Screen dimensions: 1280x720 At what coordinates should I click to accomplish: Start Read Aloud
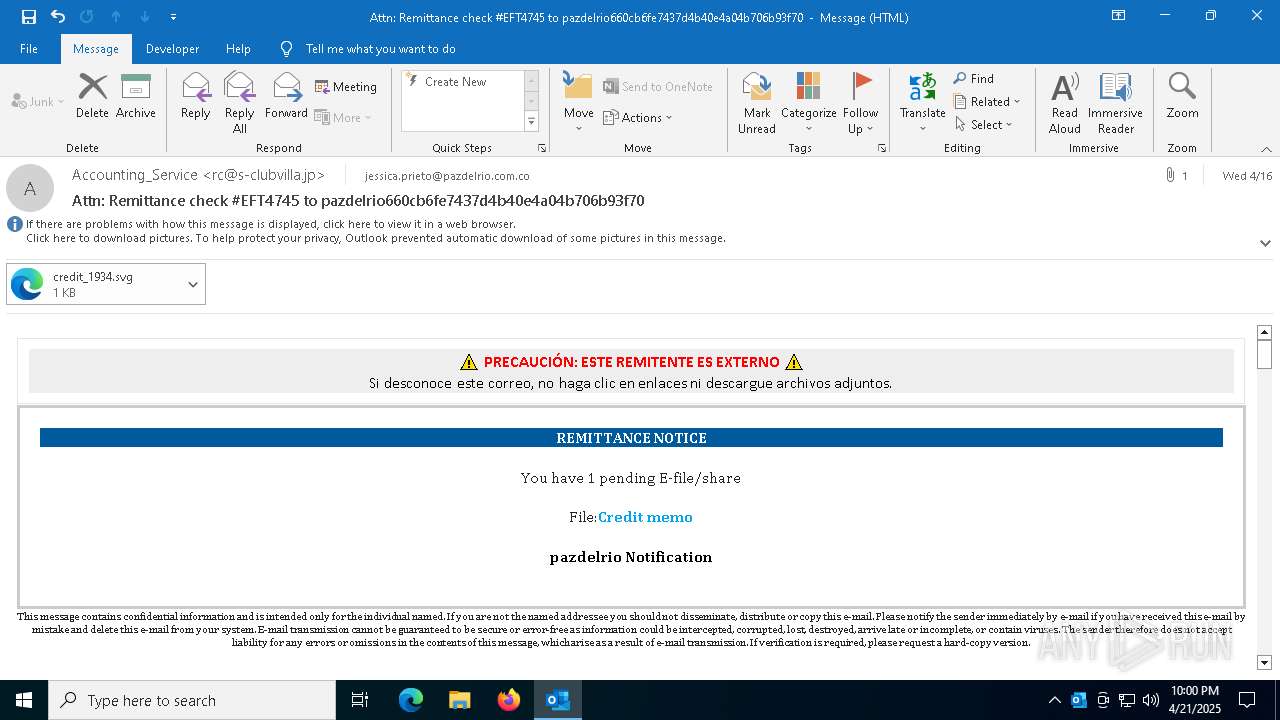(x=1065, y=102)
